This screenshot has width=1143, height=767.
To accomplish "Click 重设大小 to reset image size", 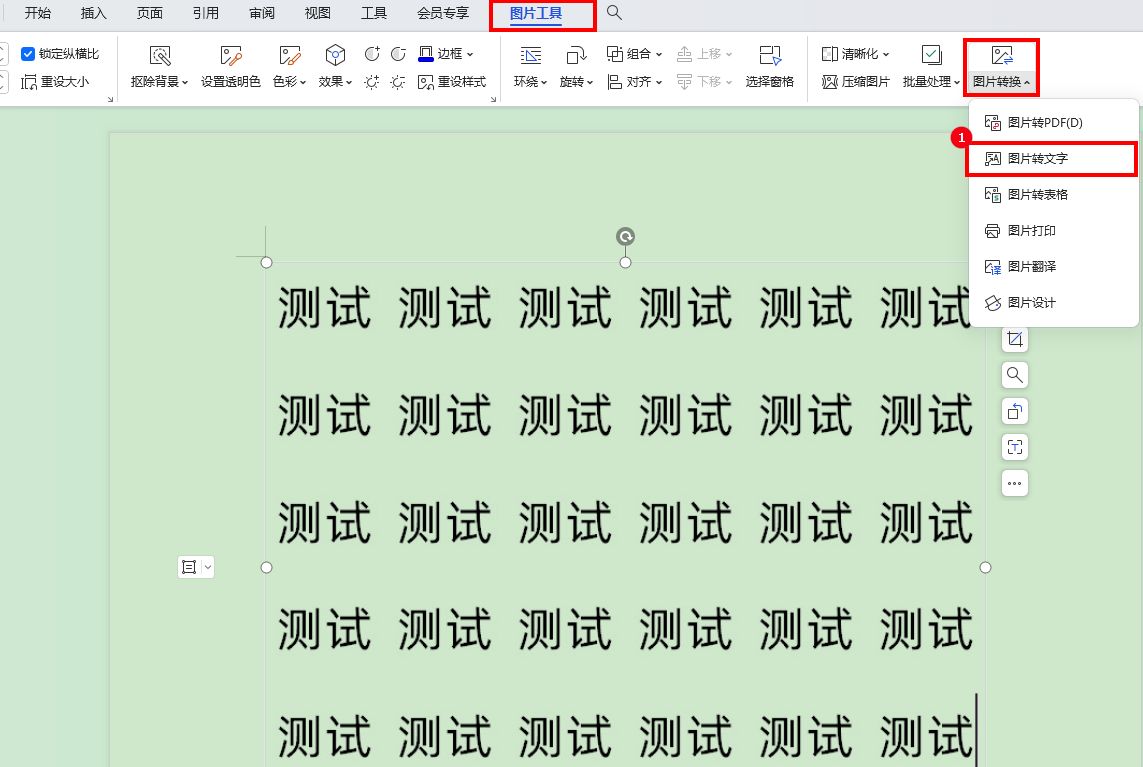I will click(55, 82).
